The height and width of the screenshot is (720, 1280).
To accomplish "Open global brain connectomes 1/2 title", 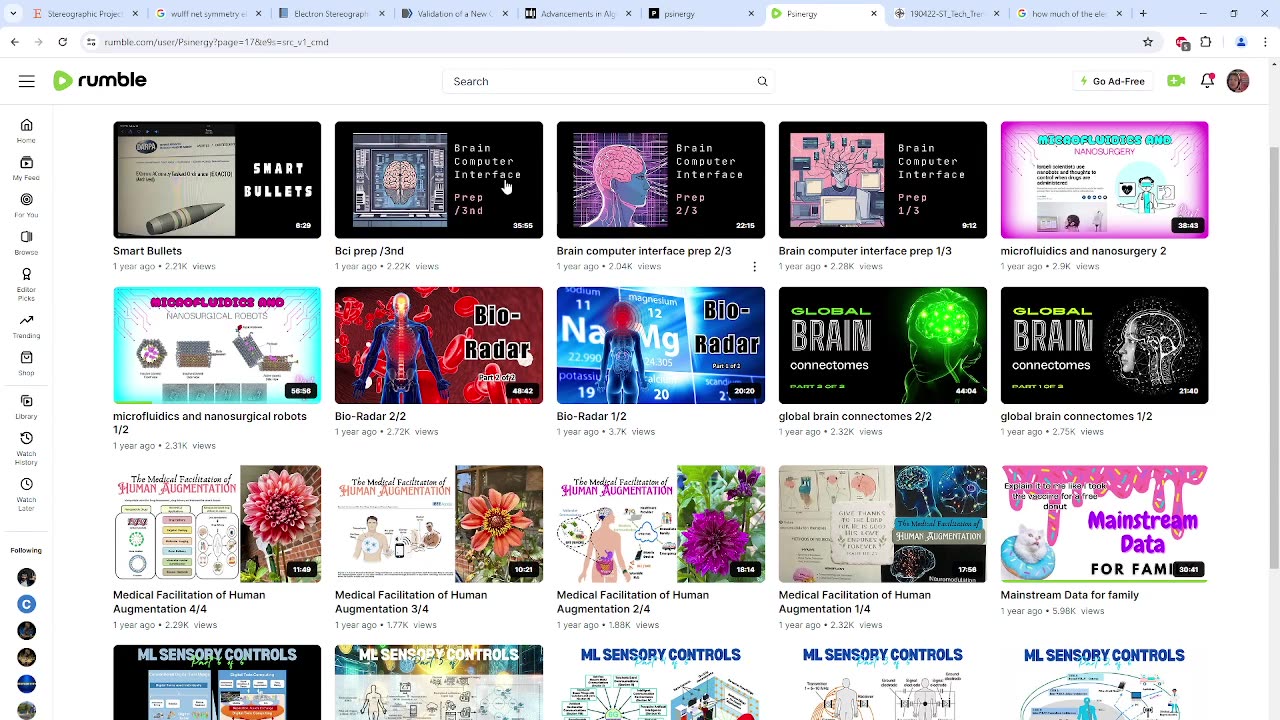I will [x=1076, y=416].
